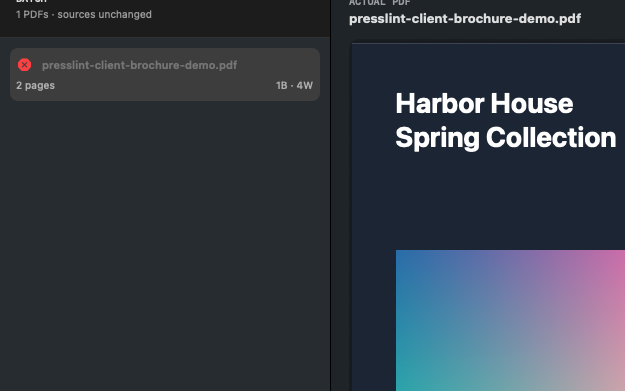Click the '2 pages' label

(x=35, y=85)
